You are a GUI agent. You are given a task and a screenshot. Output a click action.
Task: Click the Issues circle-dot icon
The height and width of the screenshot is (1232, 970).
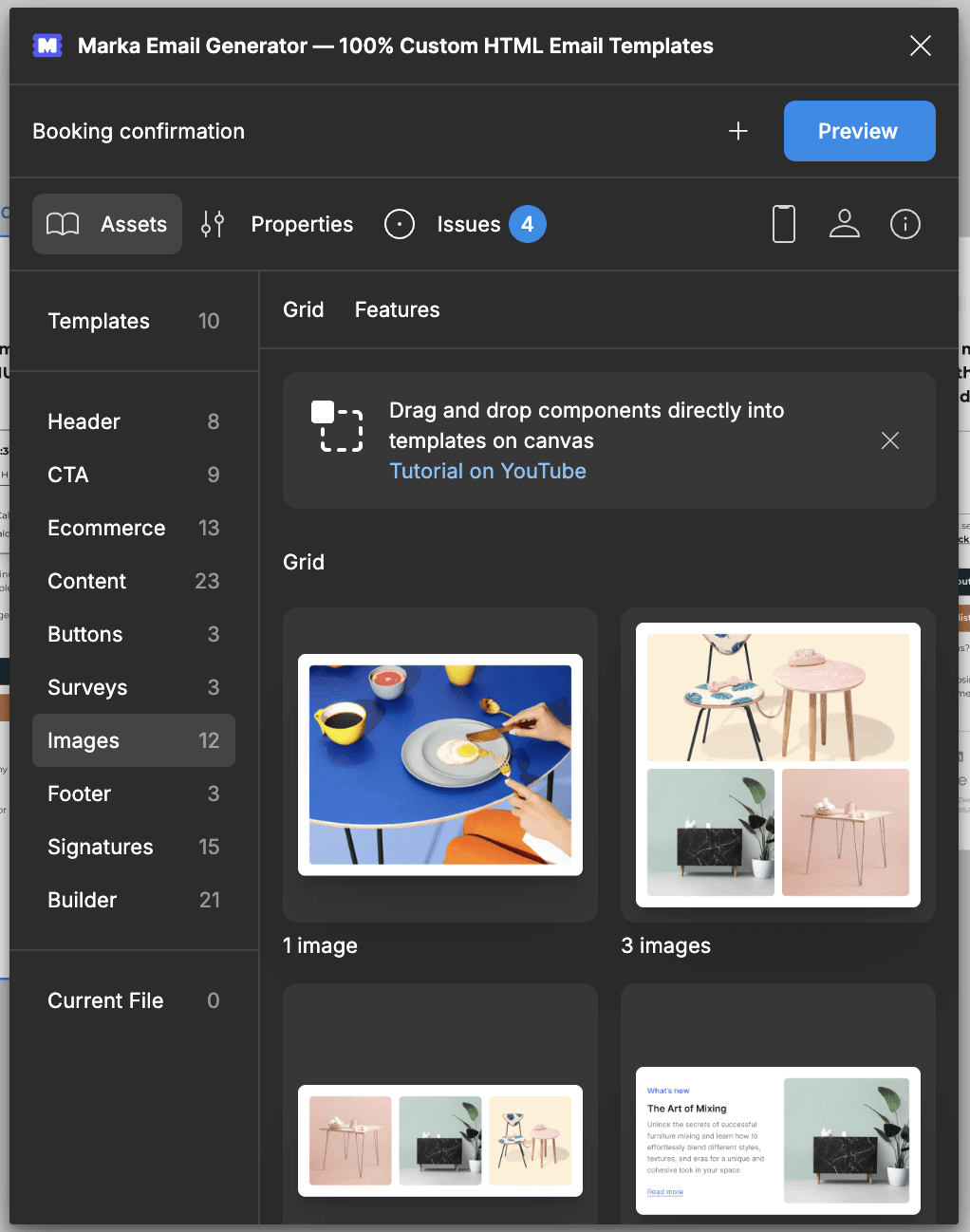[x=400, y=224]
